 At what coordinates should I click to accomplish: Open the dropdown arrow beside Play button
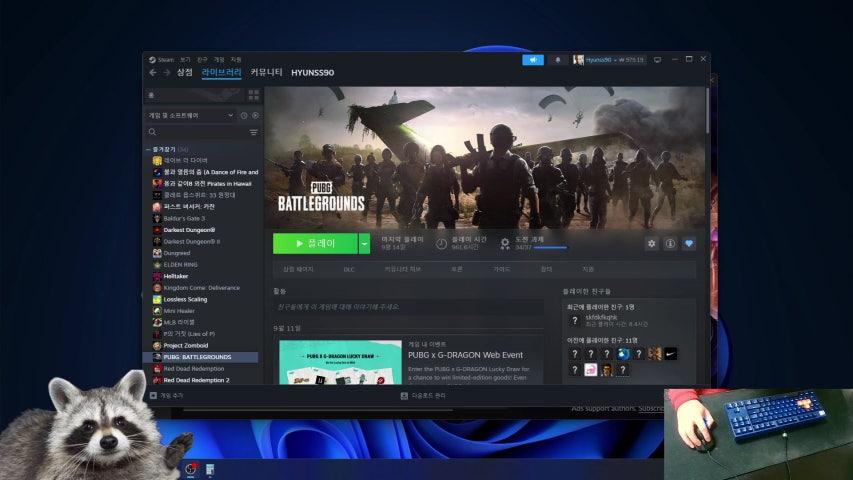pyautogui.click(x=364, y=243)
